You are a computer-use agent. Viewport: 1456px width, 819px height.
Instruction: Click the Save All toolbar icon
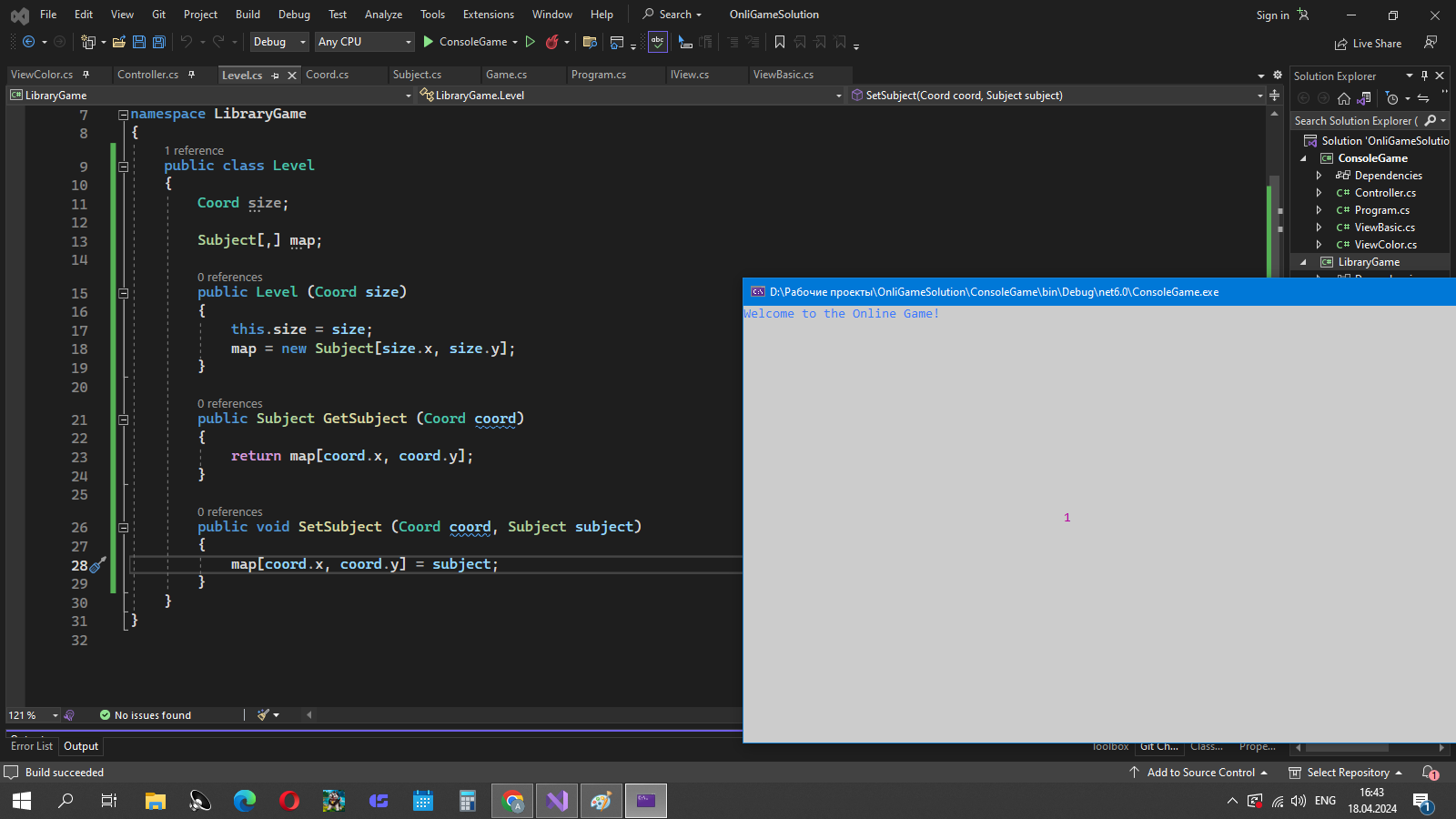click(159, 42)
